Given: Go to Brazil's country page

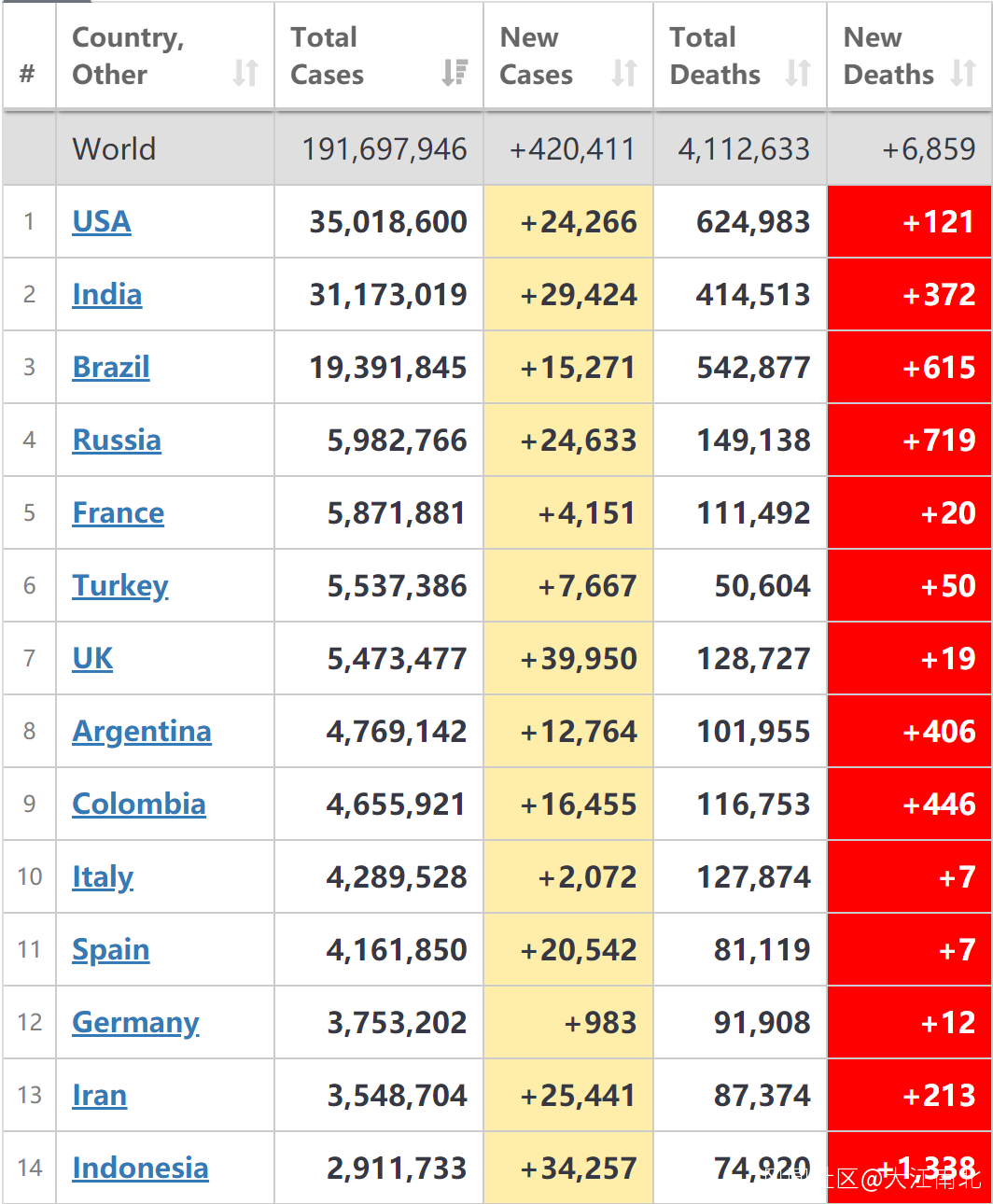Looking at the screenshot, I should click(111, 368).
